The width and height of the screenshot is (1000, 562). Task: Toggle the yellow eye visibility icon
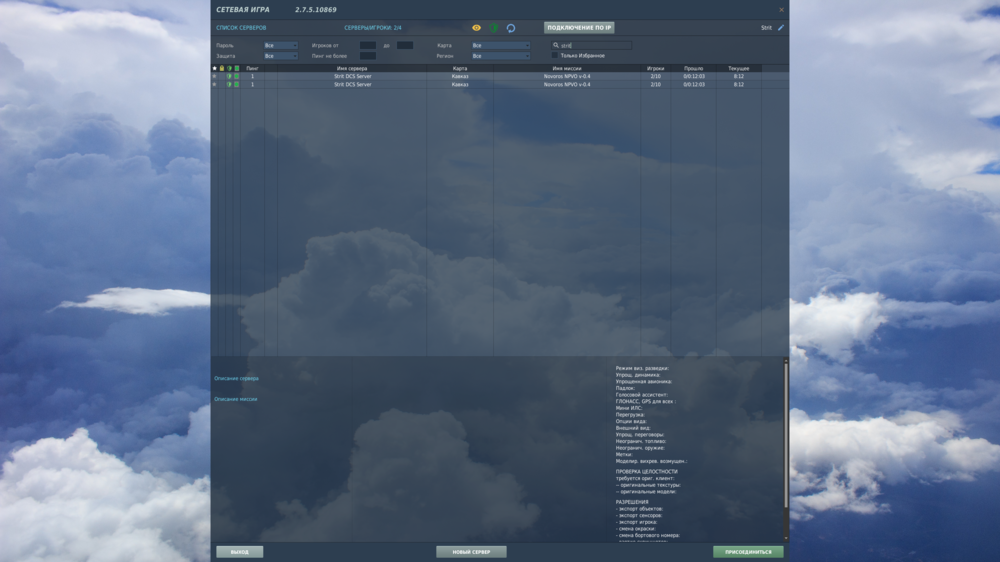(x=476, y=27)
